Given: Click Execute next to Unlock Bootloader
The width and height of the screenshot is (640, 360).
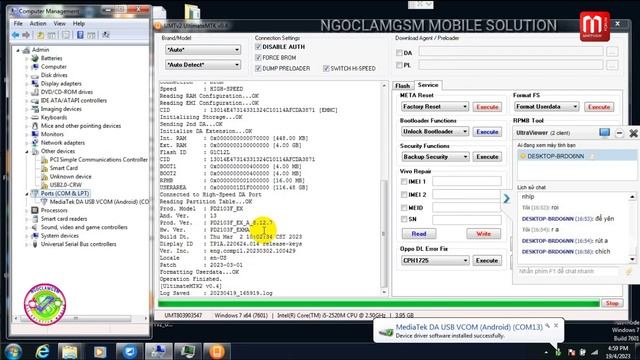Looking at the screenshot, I should pos(487,132).
